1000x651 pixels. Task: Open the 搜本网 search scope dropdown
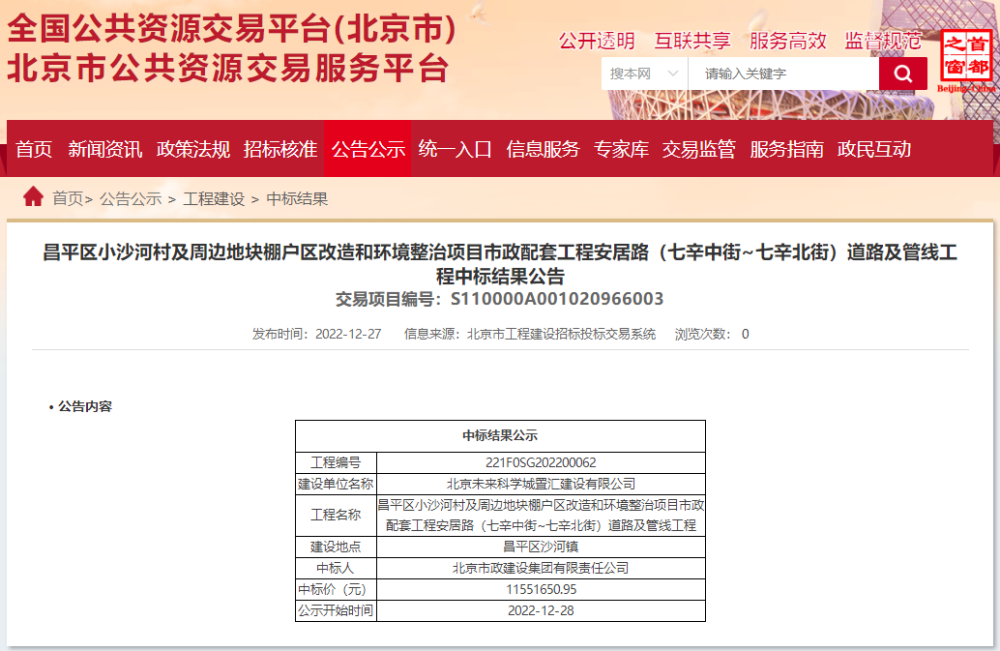[644, 74]
